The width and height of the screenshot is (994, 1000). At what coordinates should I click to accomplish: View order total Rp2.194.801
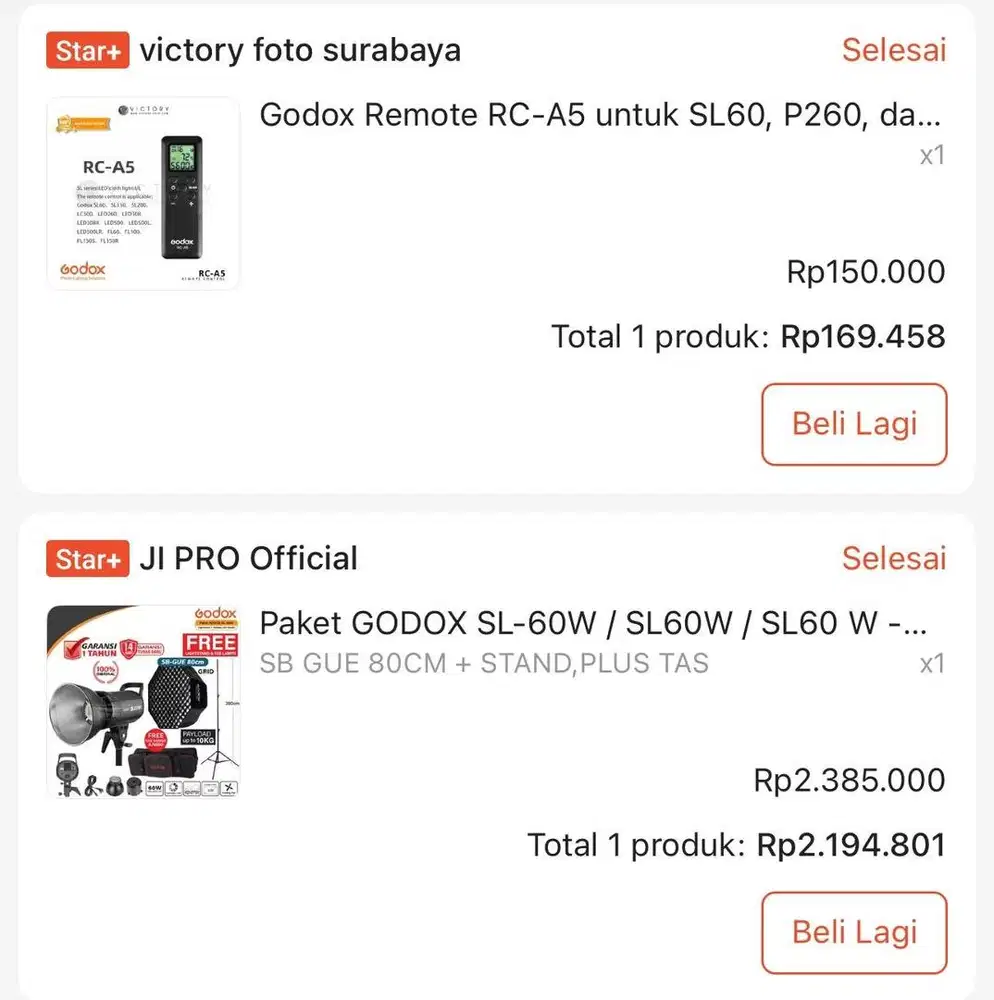[850, 846]
